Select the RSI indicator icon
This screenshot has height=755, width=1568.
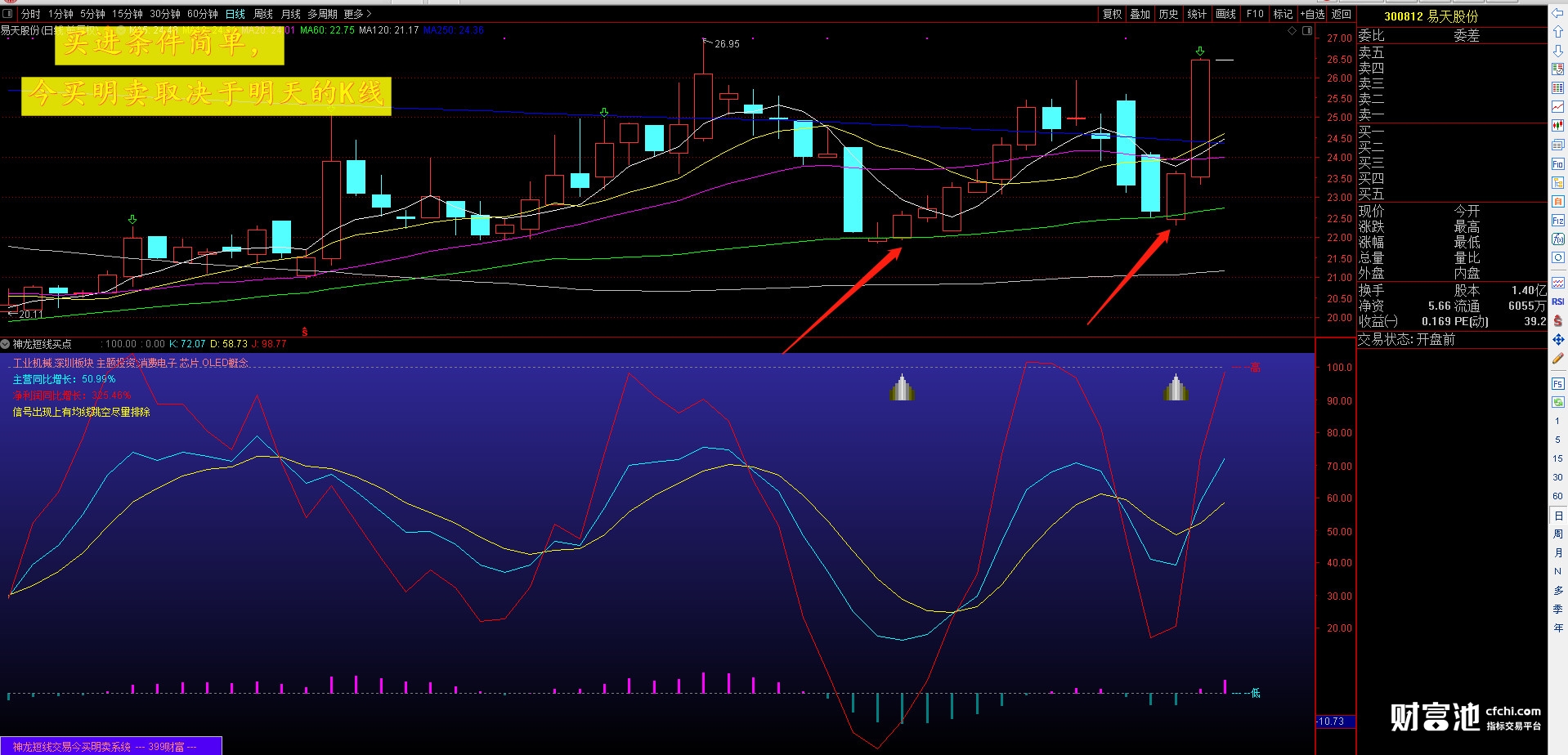(x=1558, y=302)
